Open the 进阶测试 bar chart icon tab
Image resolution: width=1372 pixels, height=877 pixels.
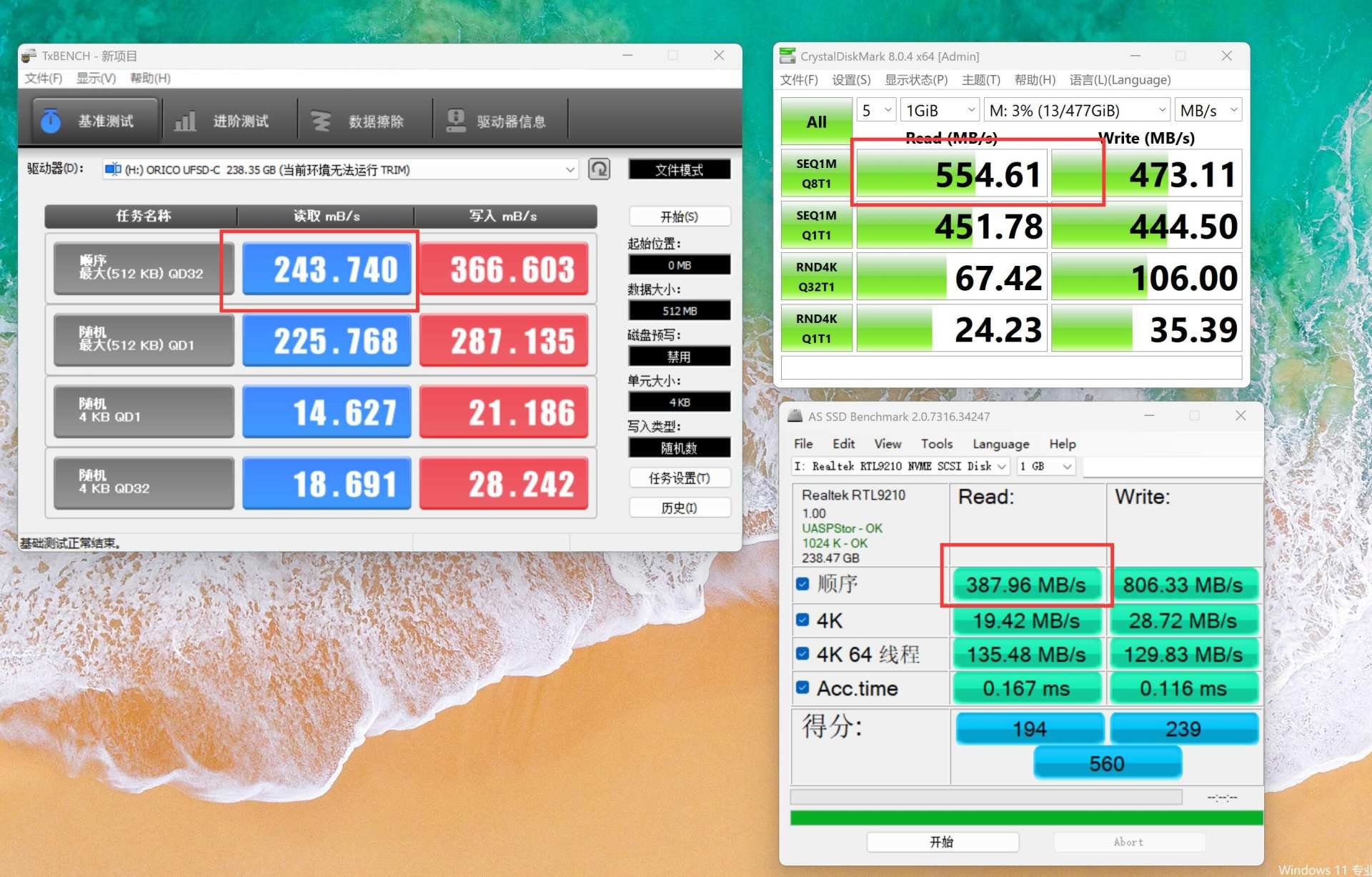185,121
